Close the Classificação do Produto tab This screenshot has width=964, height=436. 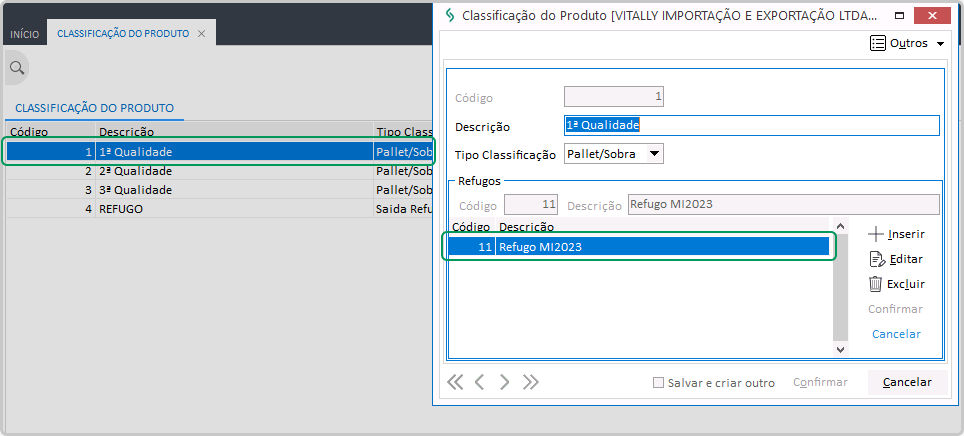click(x=201, y=34)
